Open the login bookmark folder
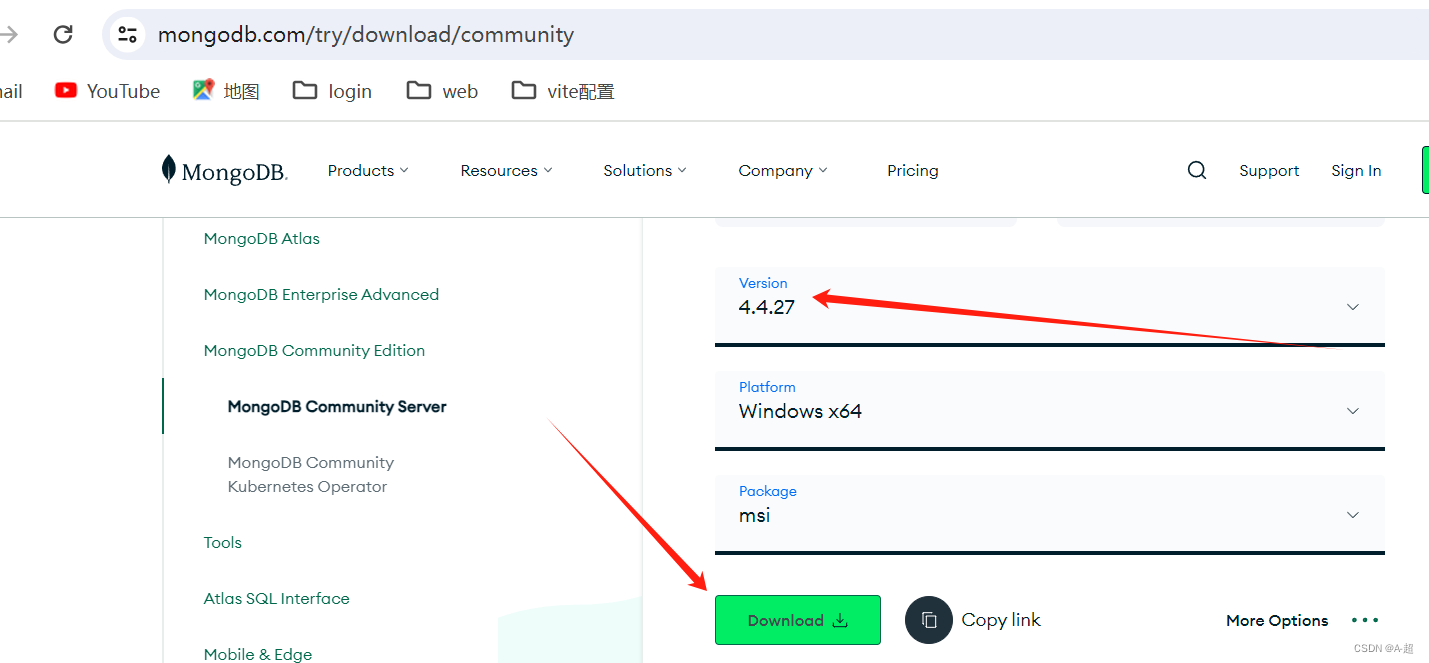 click(332, 91)
